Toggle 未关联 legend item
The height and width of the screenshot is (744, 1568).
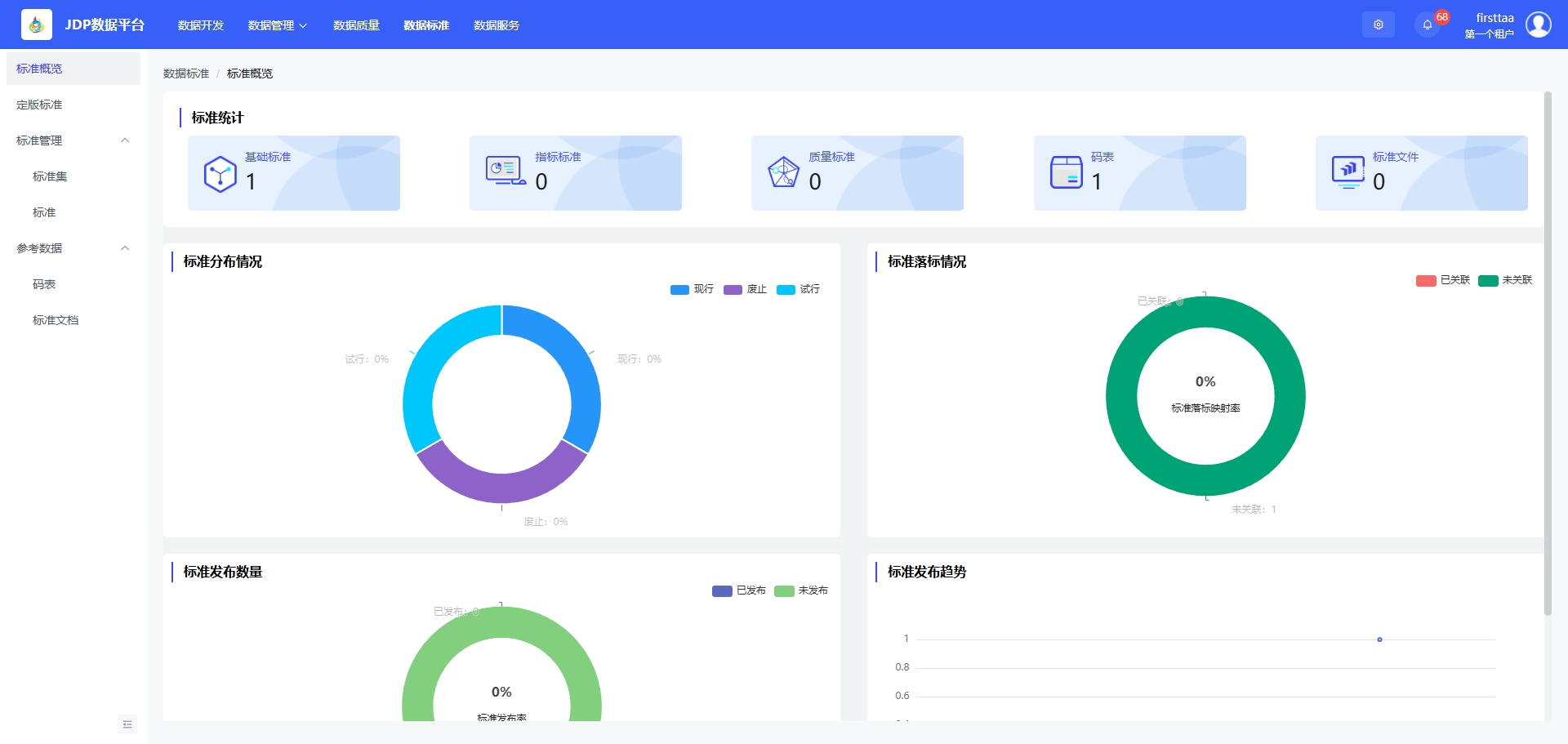1505,280
